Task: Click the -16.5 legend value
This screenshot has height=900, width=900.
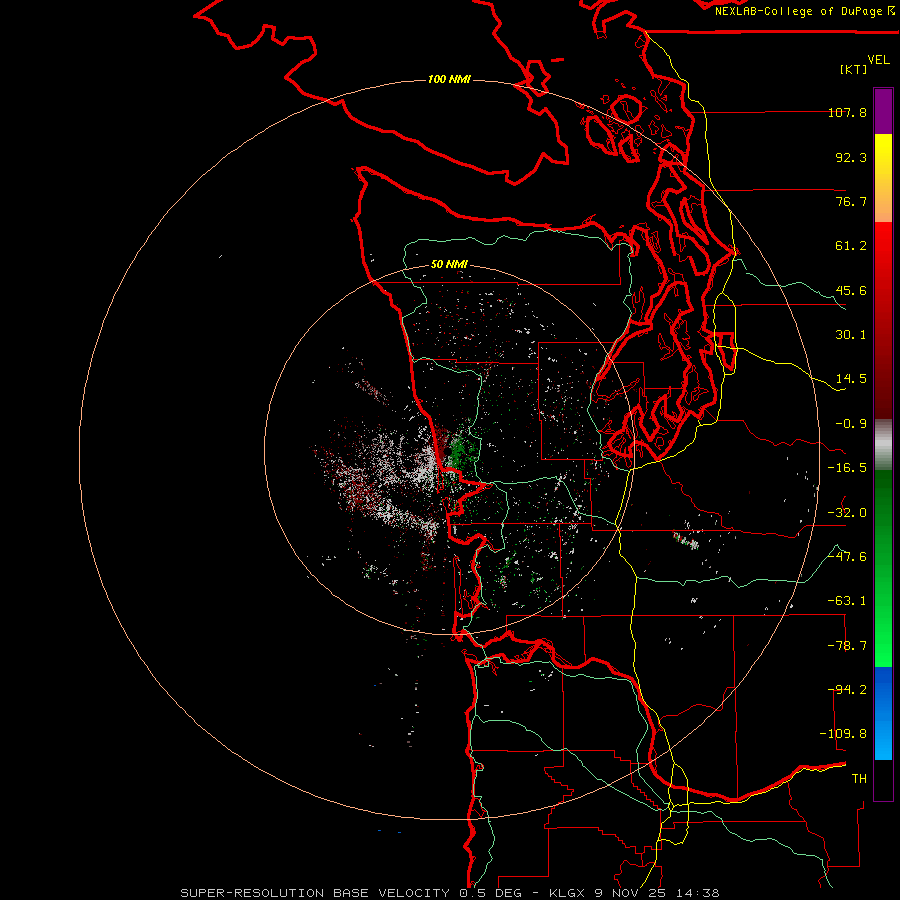Action: [x=847, y=468]
